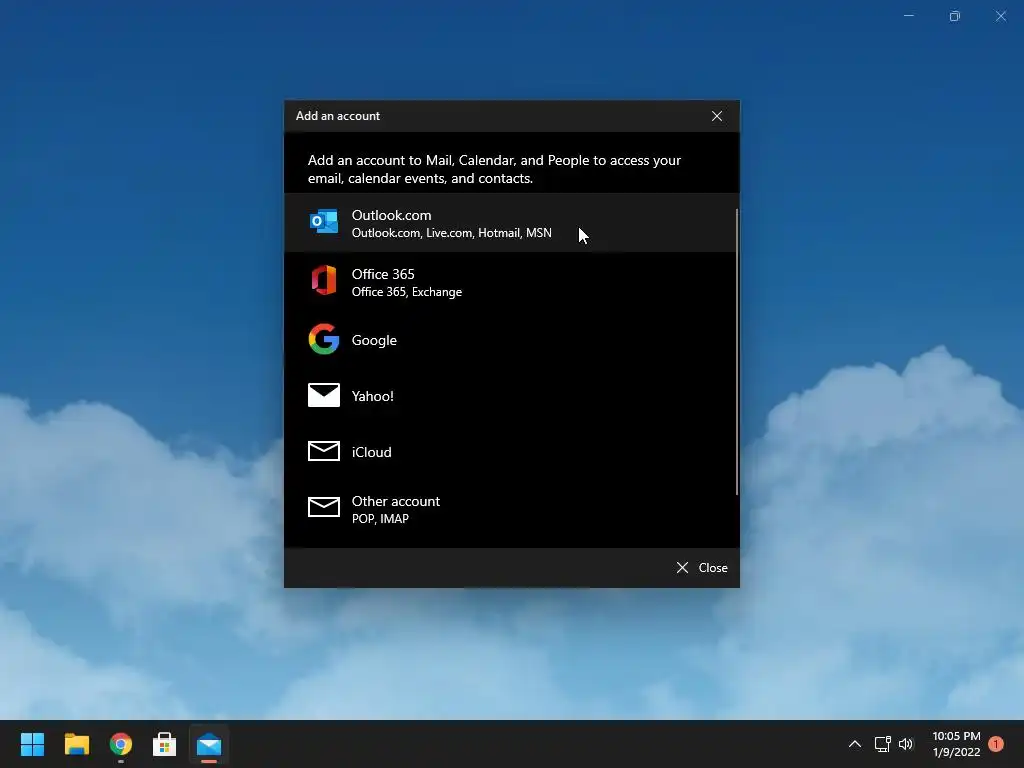1024x768 pixels.
Task: Open File Explorer from the taskbar
Action: click(x=76, y=744)
